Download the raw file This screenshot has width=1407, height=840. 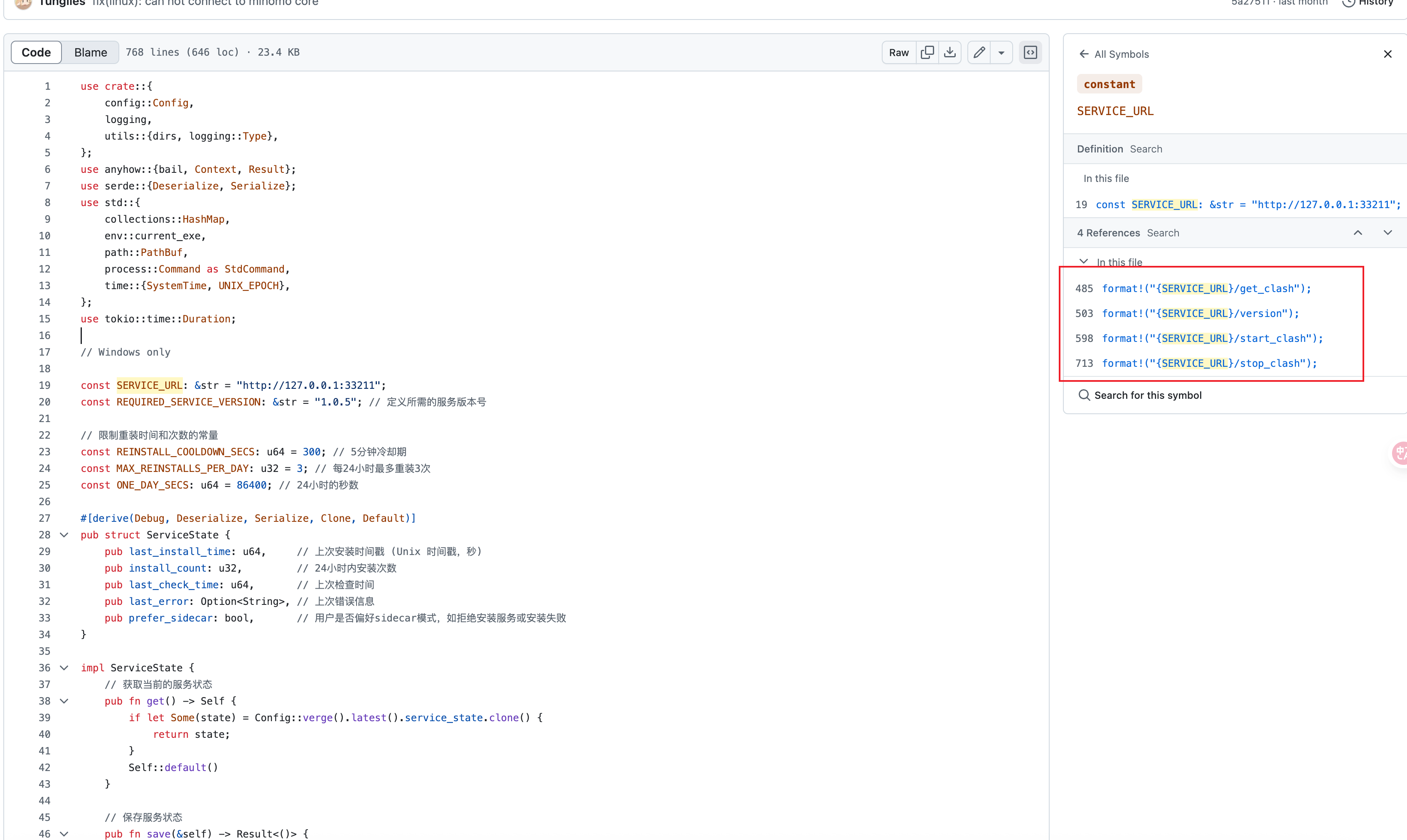[x=949, y=53]
